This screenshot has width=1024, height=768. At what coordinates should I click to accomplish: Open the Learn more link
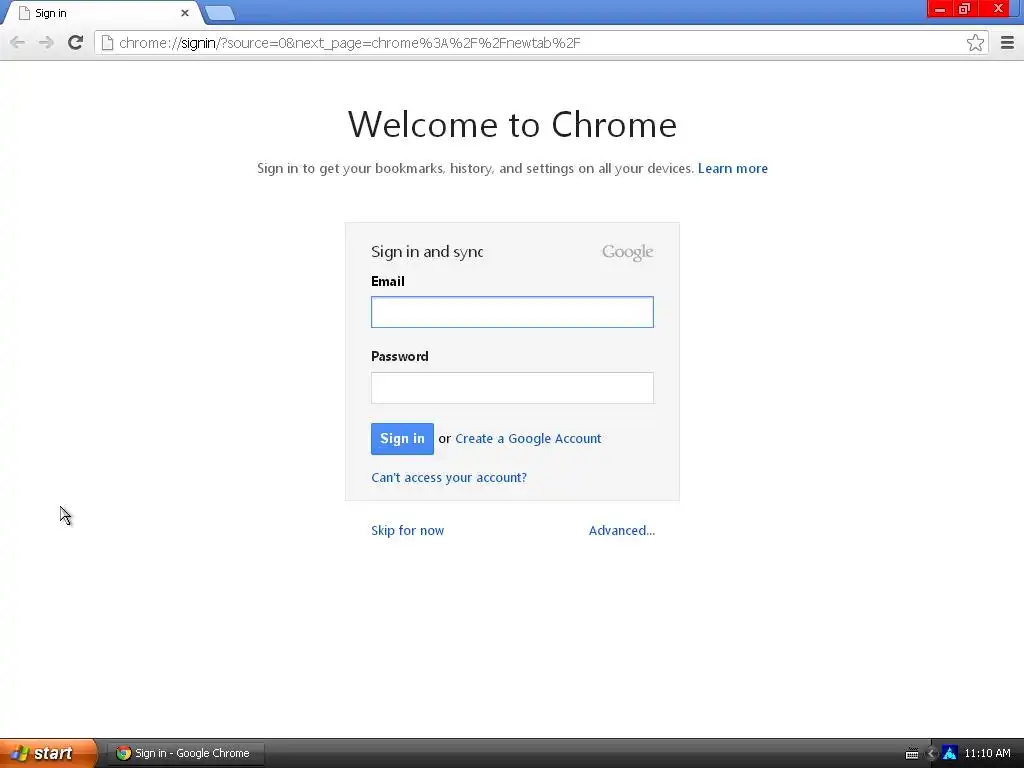click(x=733, y=168)
